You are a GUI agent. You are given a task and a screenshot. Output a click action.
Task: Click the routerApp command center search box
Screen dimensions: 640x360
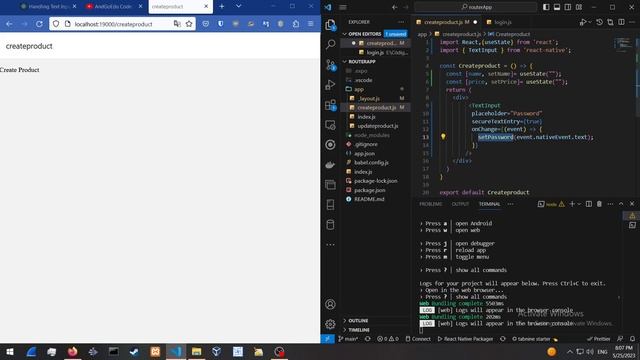coord(476,7)
